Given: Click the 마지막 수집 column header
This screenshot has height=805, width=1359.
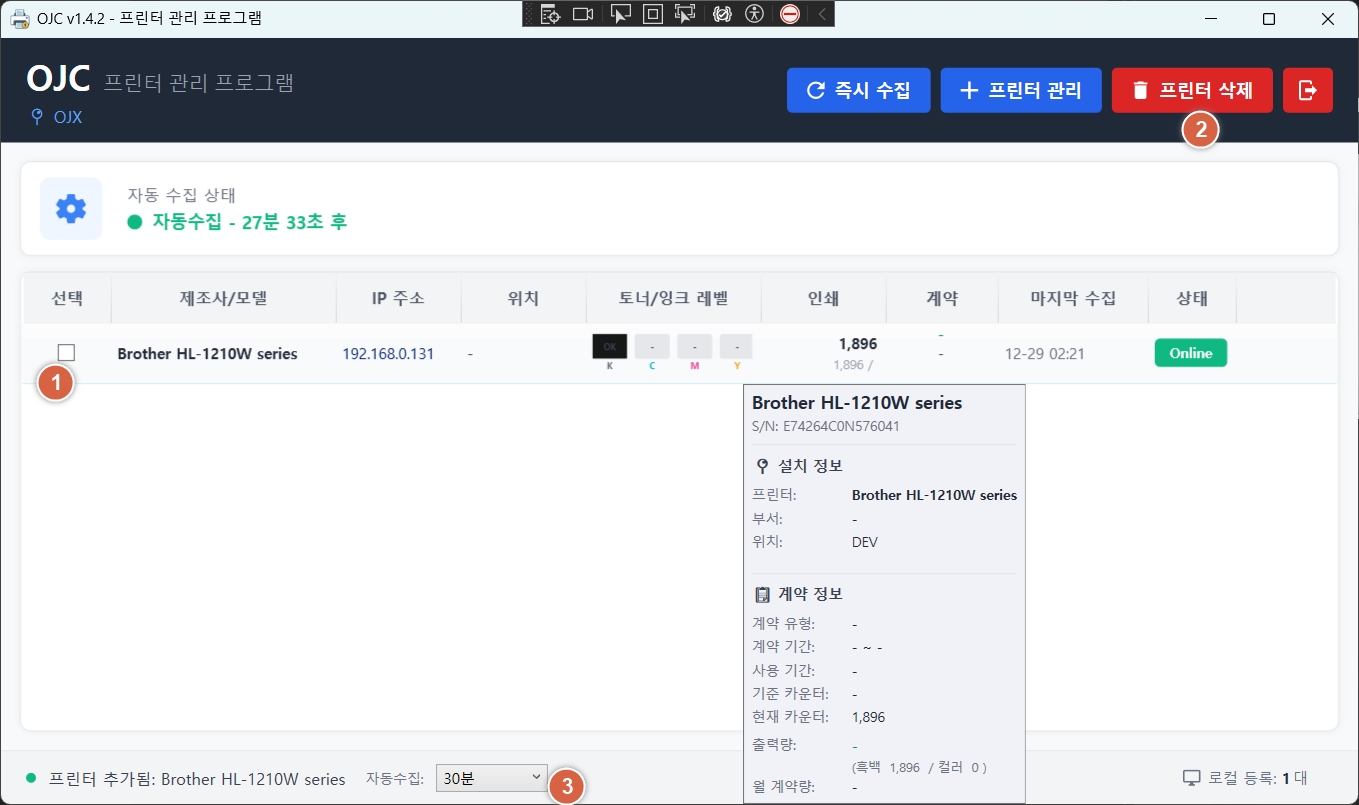Looking at the screenshot, I should (1072, 298).
